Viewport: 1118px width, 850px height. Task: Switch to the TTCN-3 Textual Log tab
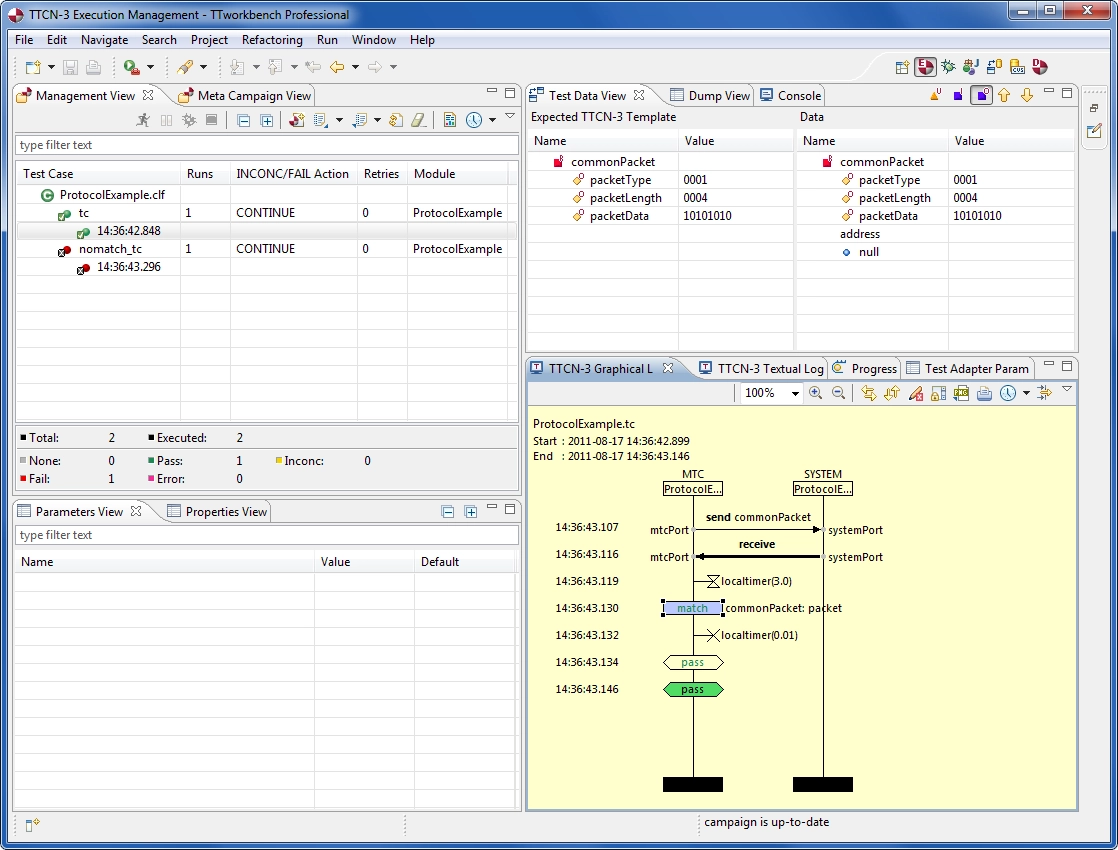click(770, 369)
